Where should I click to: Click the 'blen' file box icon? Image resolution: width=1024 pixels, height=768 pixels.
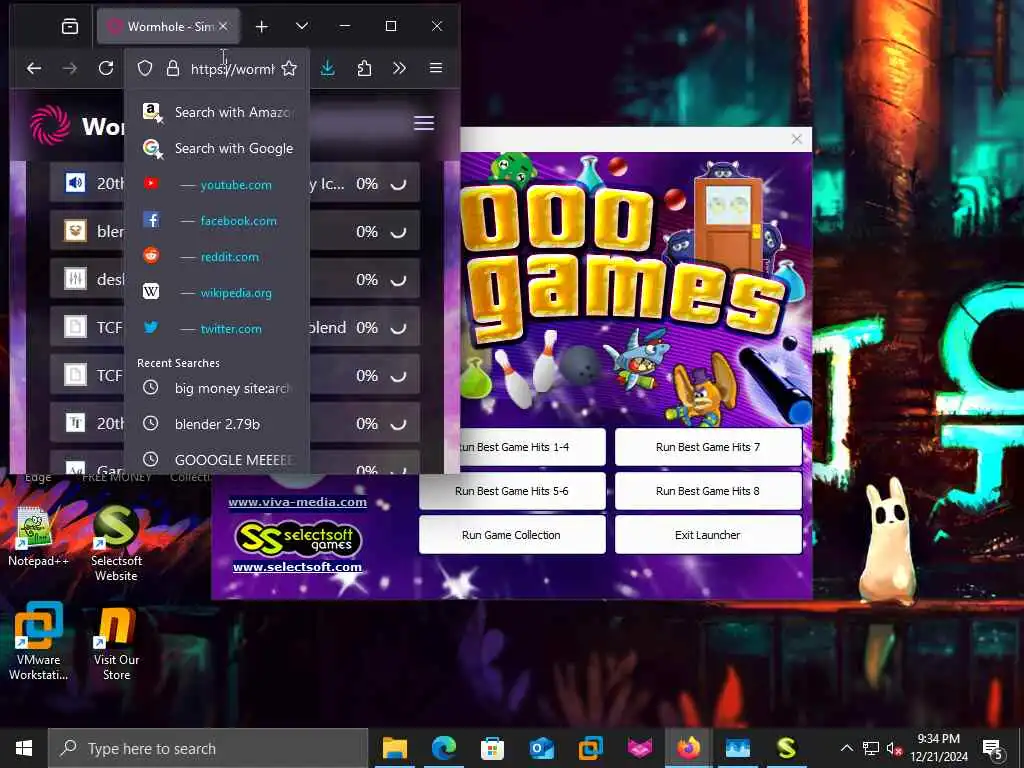click(75, 231)
